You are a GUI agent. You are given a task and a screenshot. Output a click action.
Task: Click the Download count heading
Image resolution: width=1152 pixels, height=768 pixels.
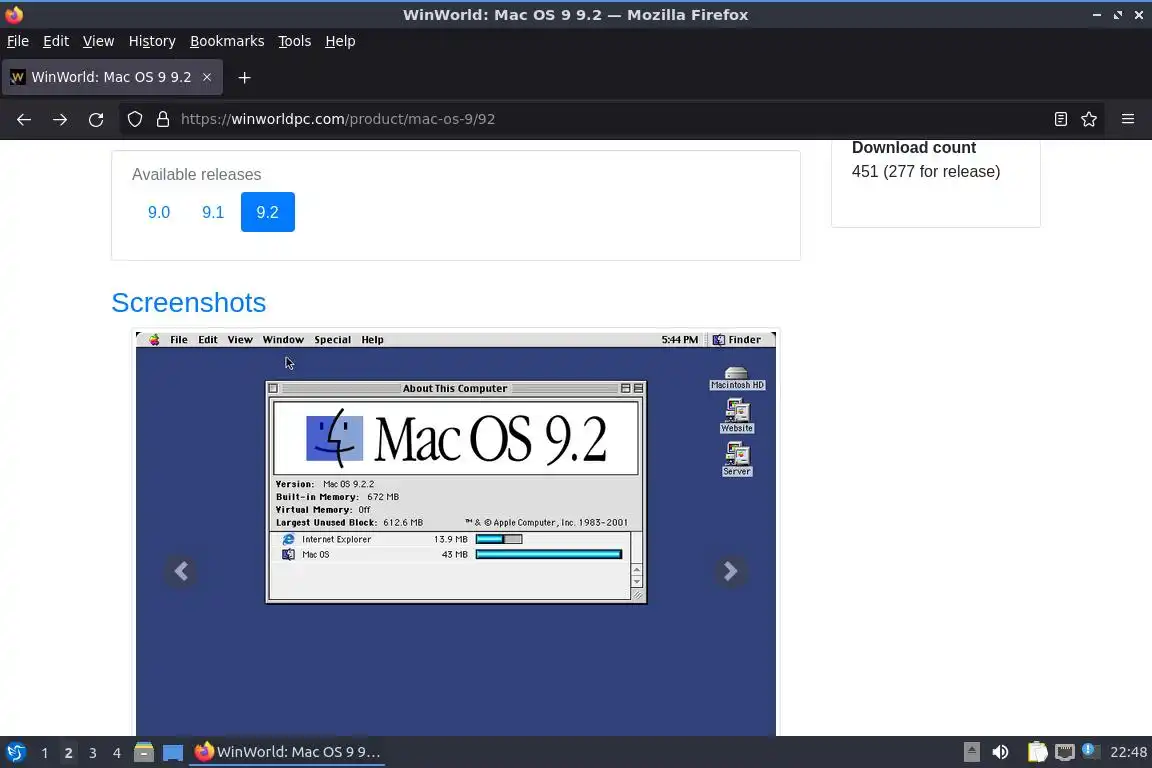click(913, 148)
